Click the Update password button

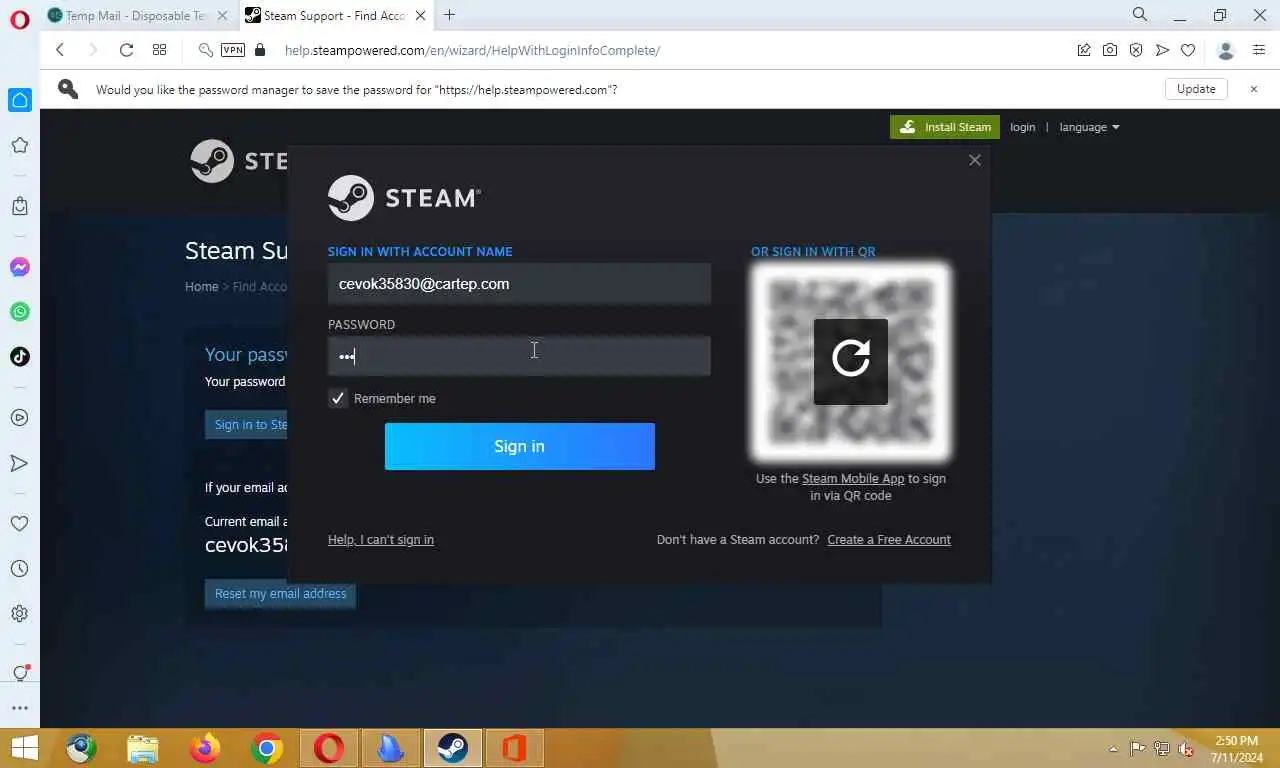pos(1196,89)
